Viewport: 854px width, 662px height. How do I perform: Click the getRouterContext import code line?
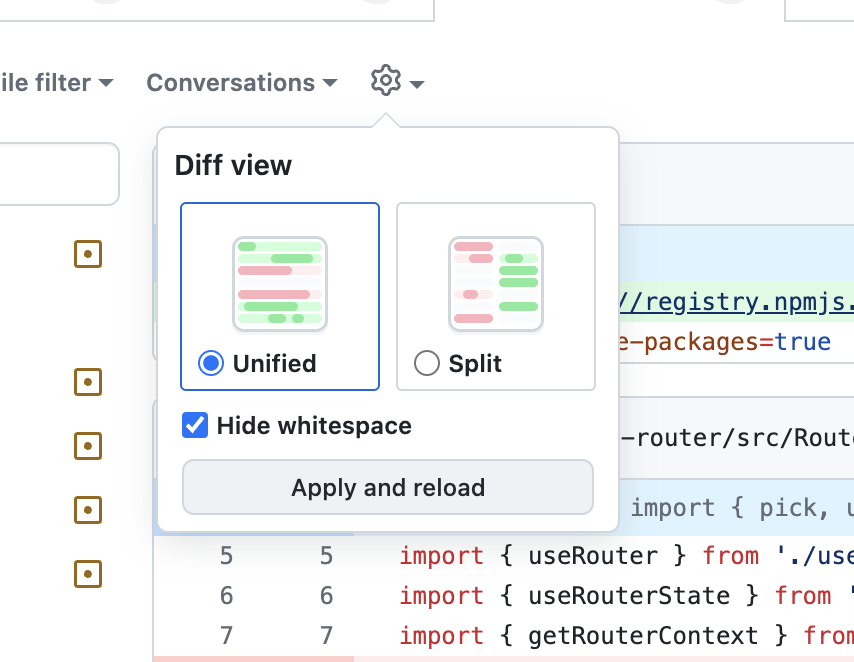pyautogui.click(x=626, y=636)
